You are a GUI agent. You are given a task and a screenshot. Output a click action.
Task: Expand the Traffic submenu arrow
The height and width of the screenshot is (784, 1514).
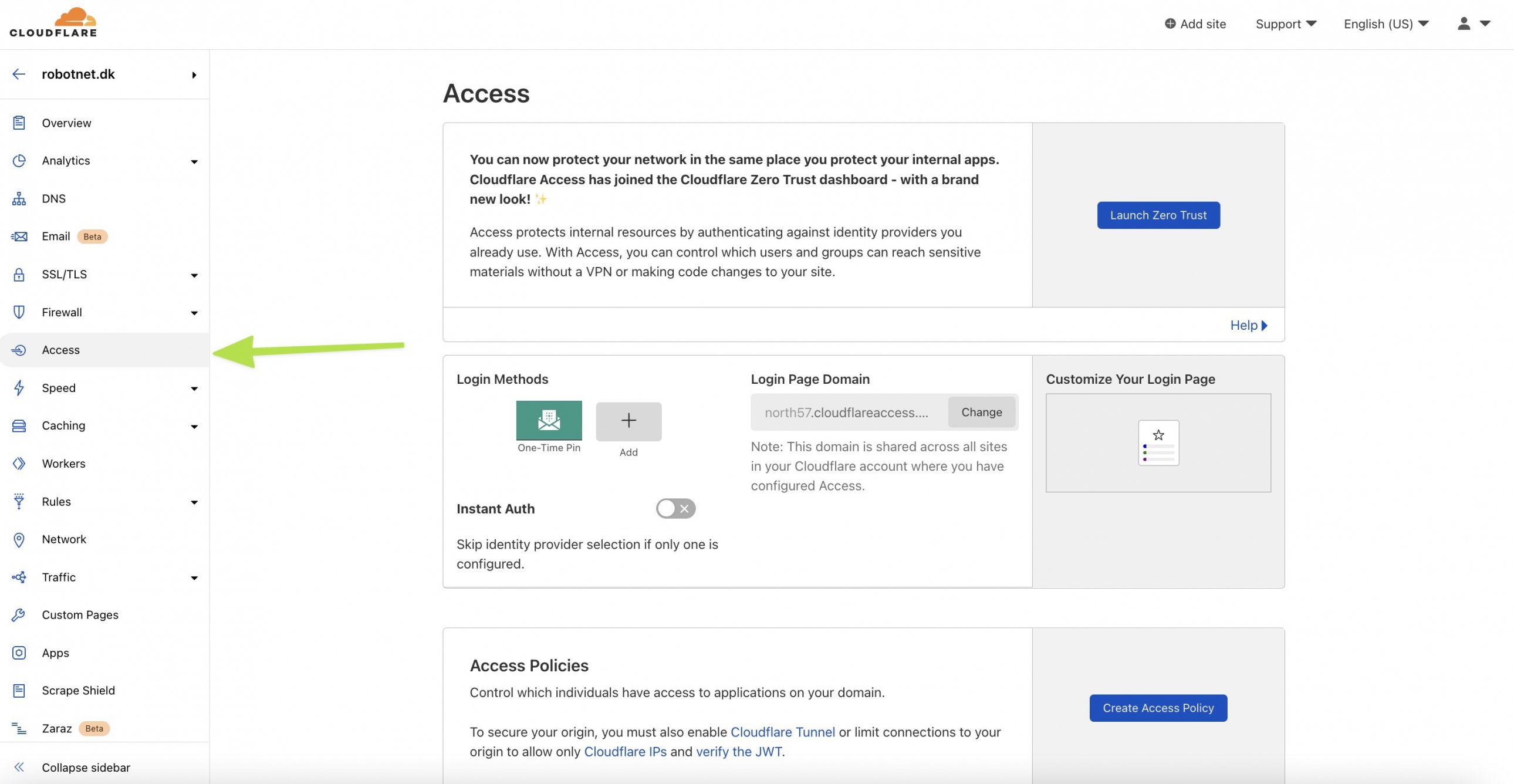tap(194, 577)
